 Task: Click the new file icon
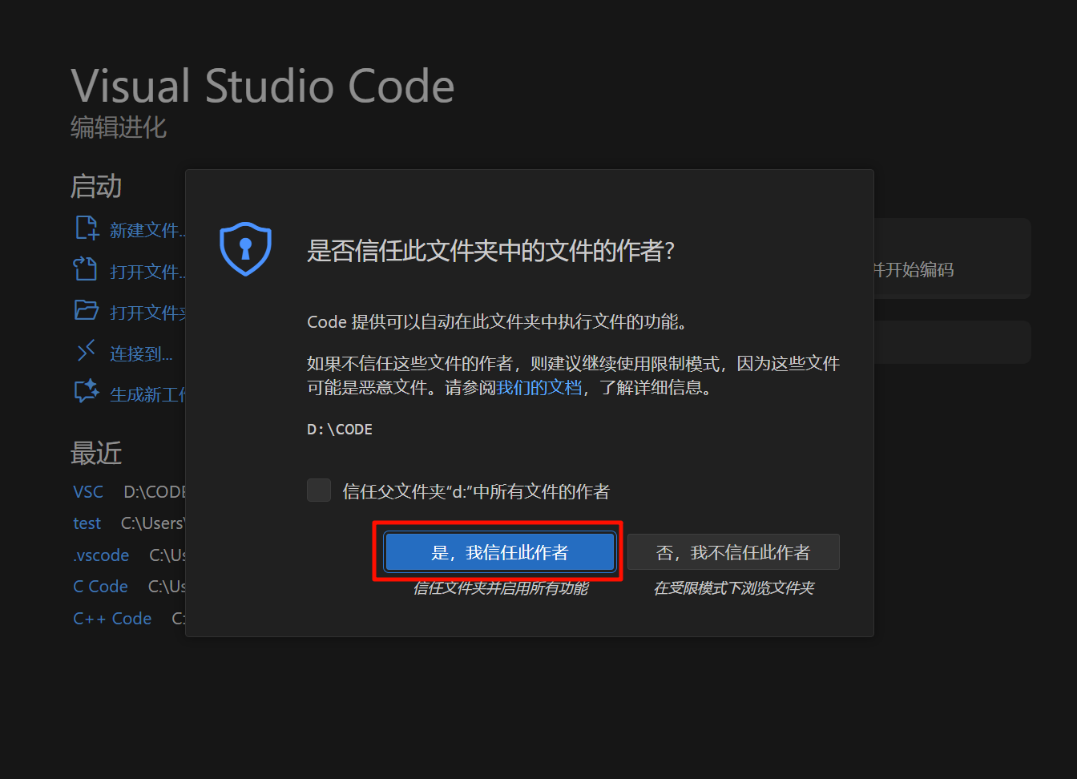(87, 228)
